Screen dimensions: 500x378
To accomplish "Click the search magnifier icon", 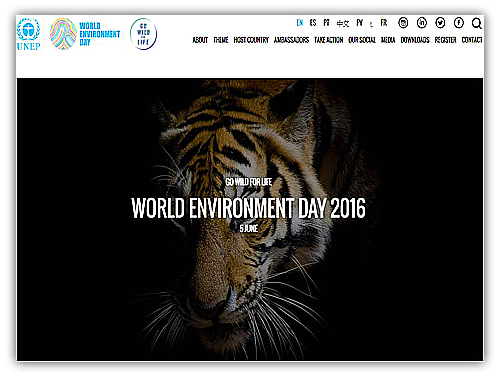I will (x=477, y=23).
